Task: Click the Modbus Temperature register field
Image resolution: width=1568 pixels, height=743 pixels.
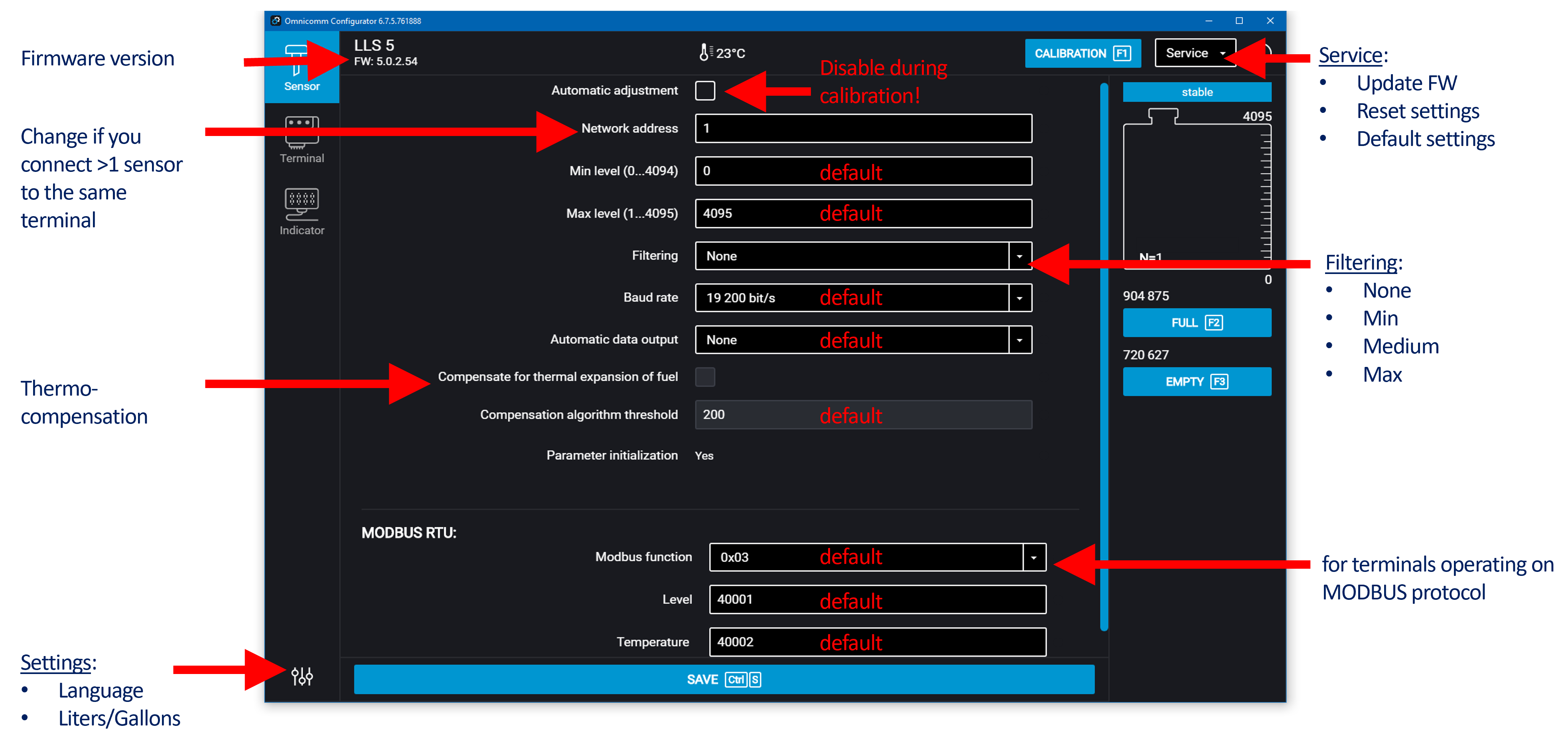Action: pyautogui.click(x=877, y=642)
